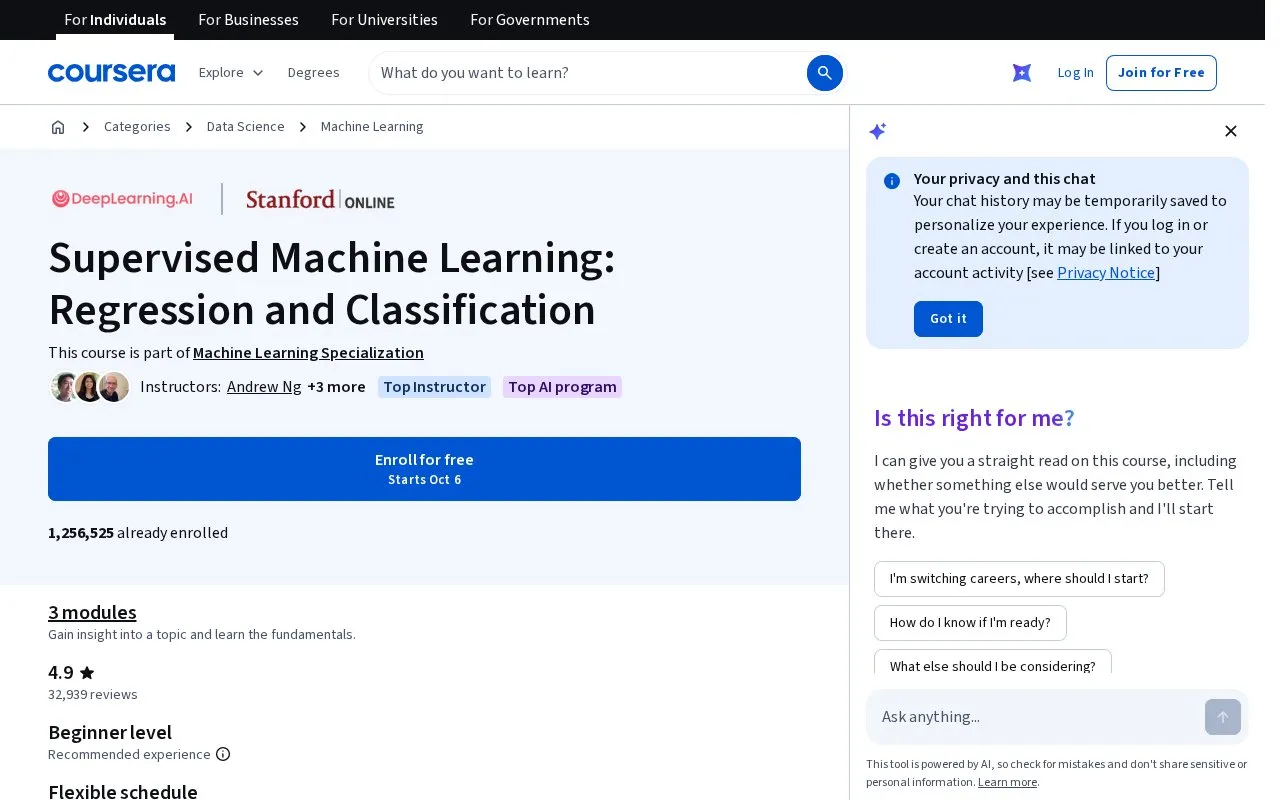Click the Log In link
Screen dimensions: 1280x800
pyautogui.click(x=1075, y=73)
